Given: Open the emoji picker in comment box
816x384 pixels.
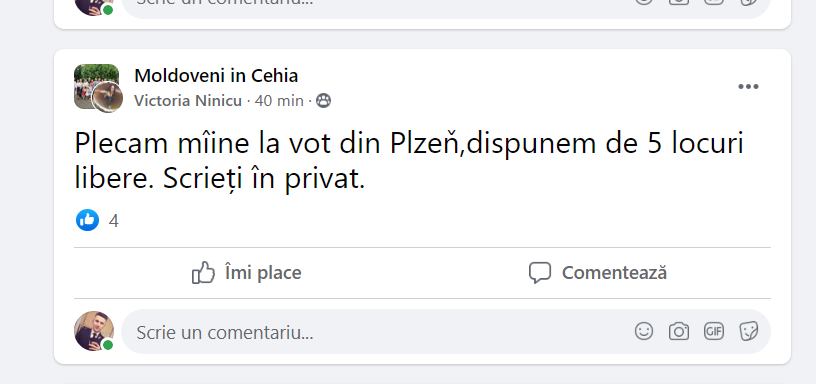Looking at the screenshot, I should tap(644, 331).
